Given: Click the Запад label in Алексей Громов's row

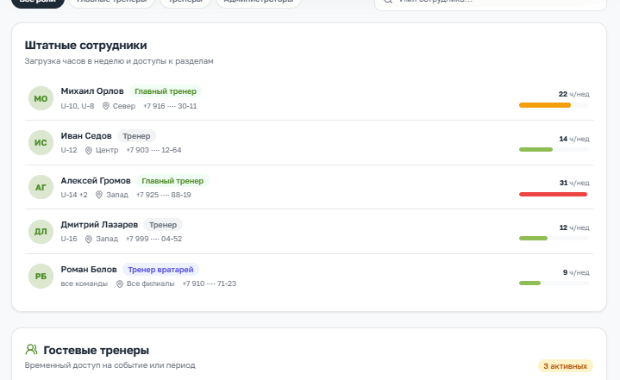Looking at the screenshot, I should [117, 195].
